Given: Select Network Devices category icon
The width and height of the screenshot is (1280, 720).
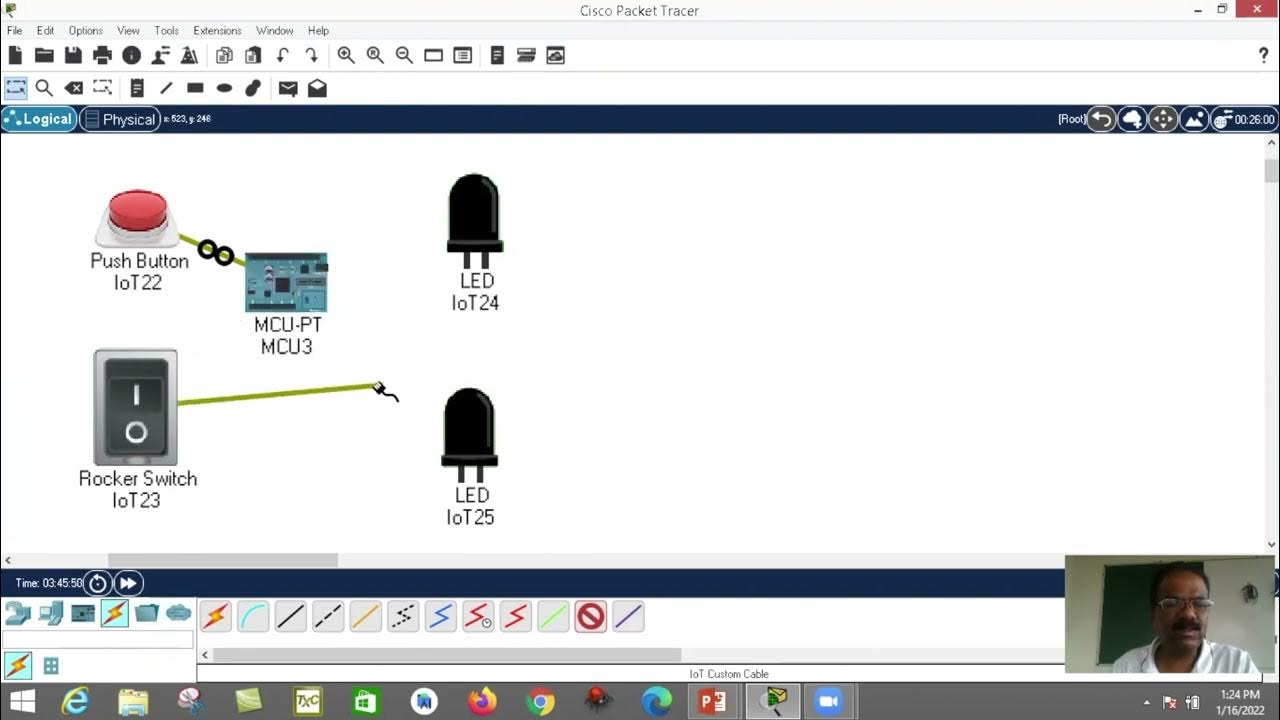Looking at the screenshot, I should pyautogui.click(x=18, y=613).
